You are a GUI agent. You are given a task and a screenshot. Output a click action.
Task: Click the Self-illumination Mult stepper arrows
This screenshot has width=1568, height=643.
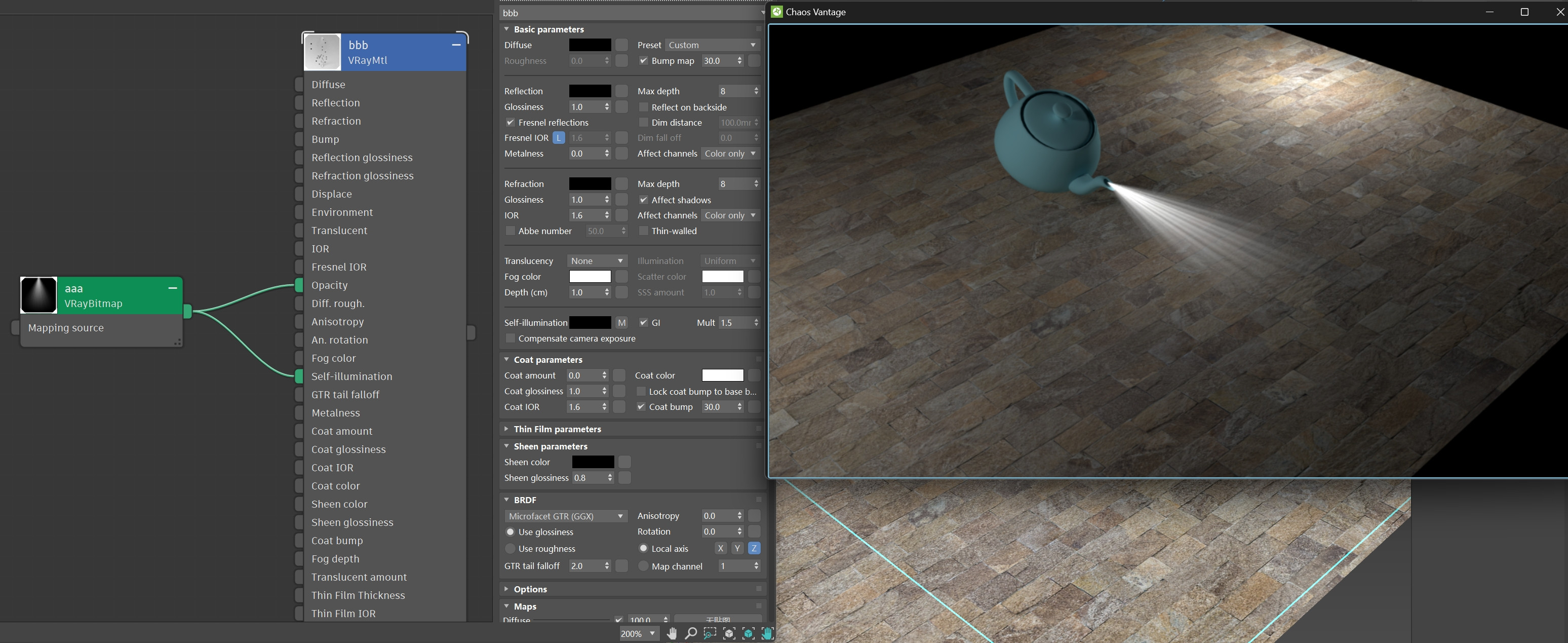pyautogui.click(x=756, y=323)
